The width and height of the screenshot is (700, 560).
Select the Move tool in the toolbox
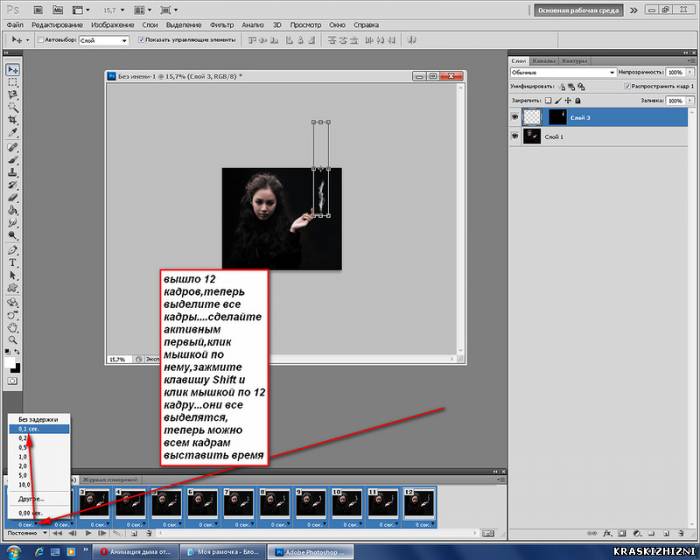click(x=12, y=70)
